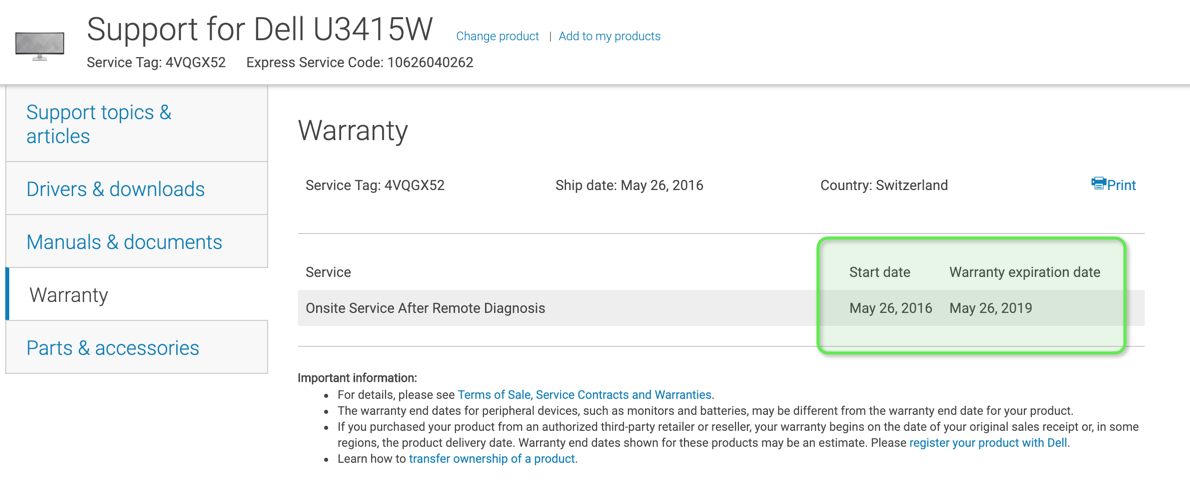Viewport: 1190px width, 481px height.
Task: Open Support topics & articles section
Action: (x=99, y=124)
